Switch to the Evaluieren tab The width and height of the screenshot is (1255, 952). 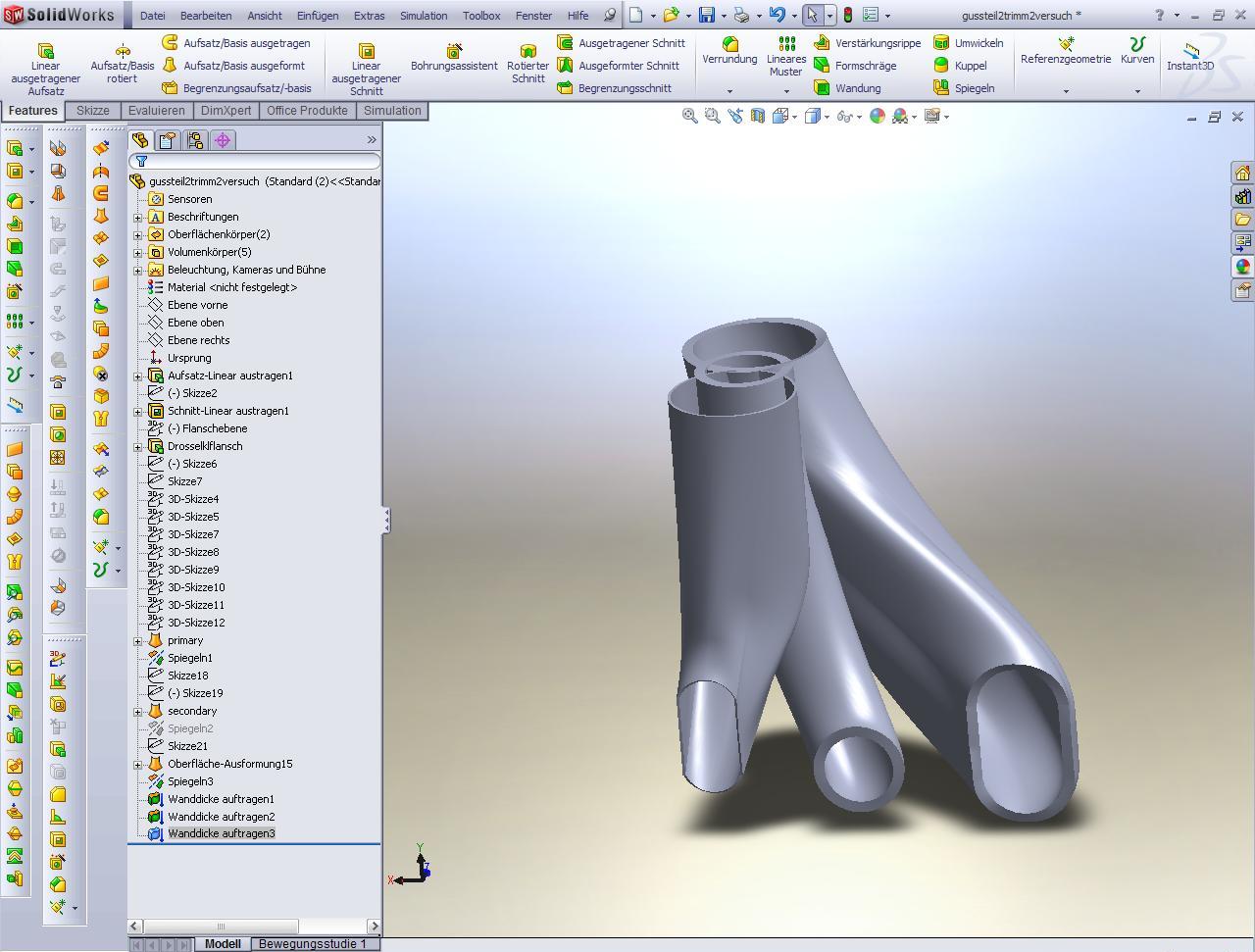pos(156,111)
